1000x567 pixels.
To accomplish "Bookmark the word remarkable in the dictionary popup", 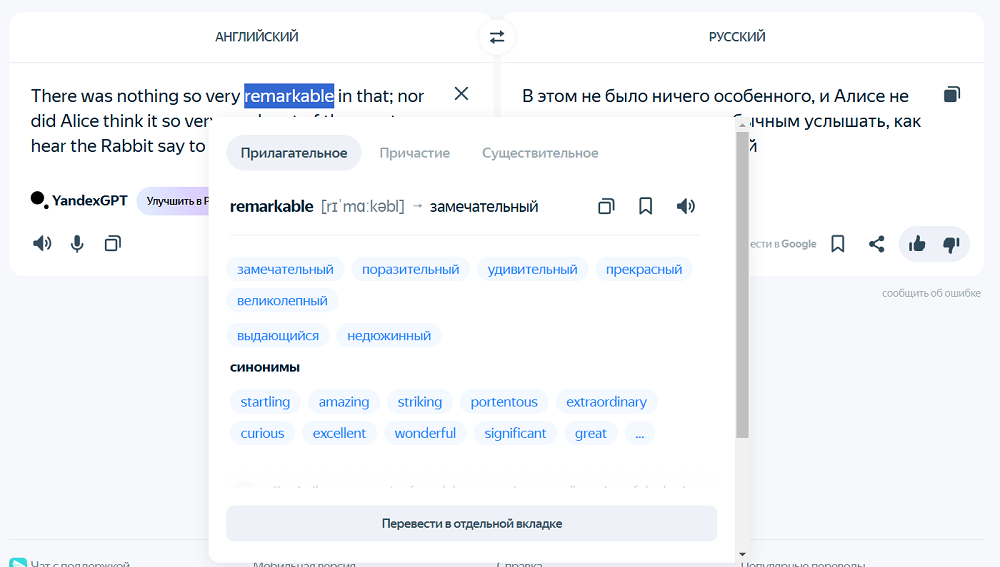I will tap(646, 206).
